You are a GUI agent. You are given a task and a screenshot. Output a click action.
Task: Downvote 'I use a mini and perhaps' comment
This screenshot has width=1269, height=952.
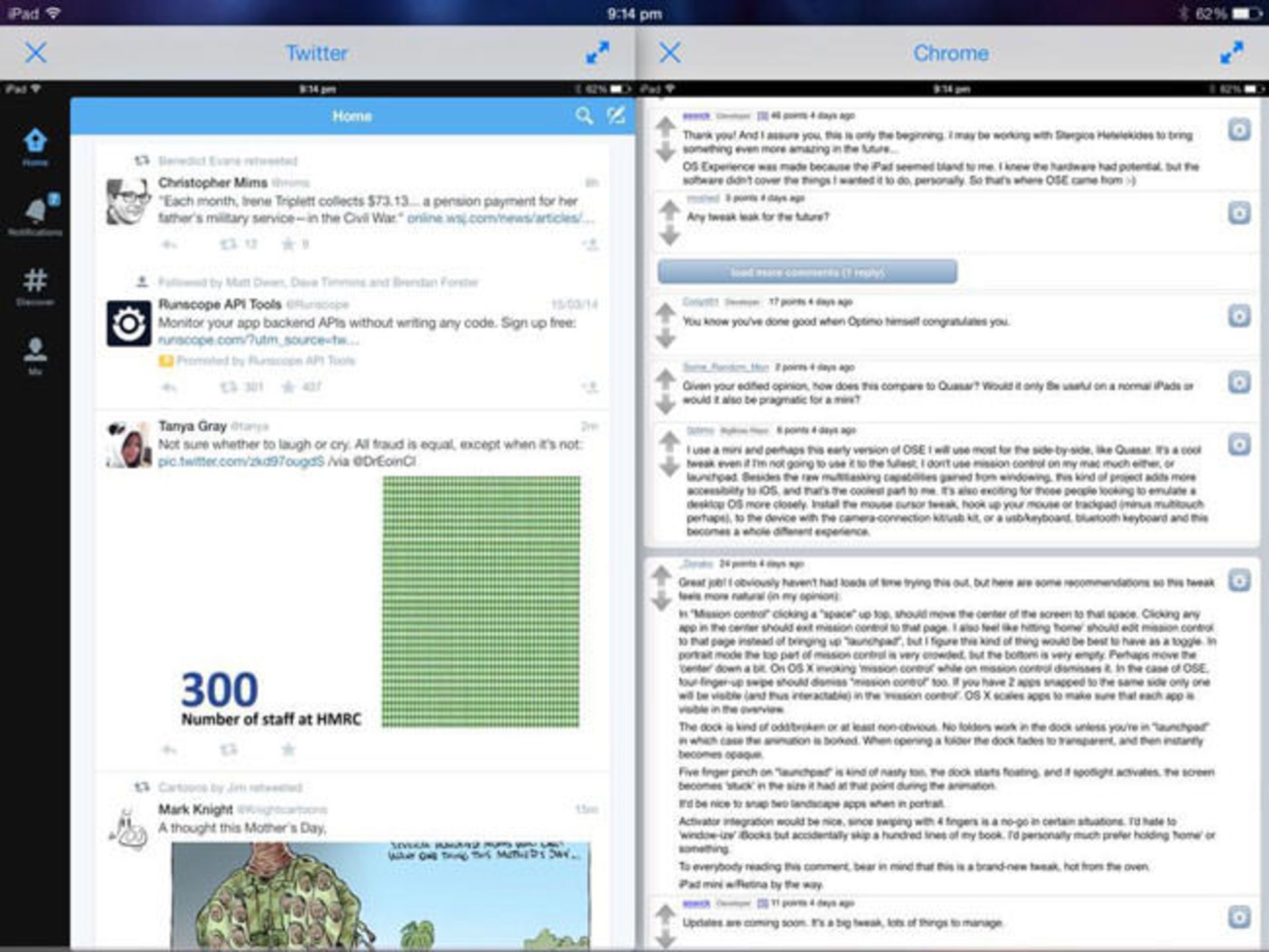coord(670,468)
